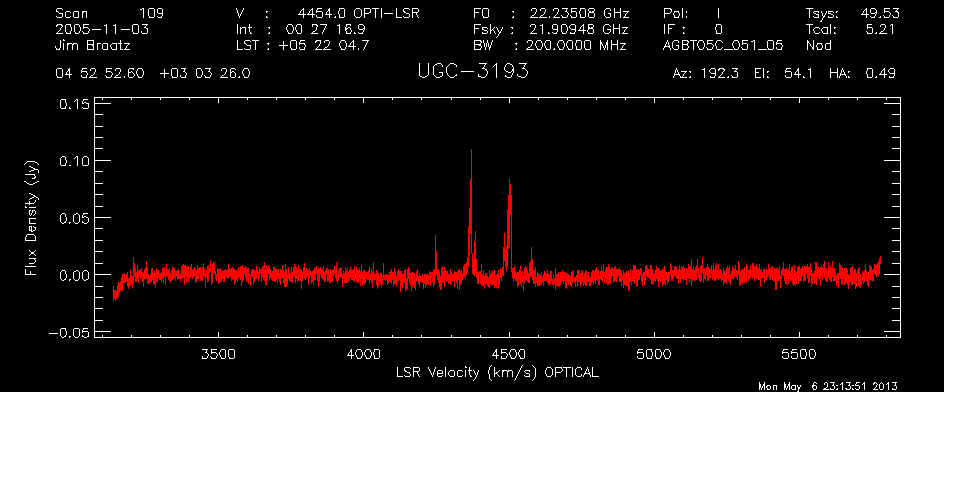This screenshot has height=490, width=962.
Task: Click the LSR Velocity (km/s) OPTICAL axis label
Action: click(497, 373)
